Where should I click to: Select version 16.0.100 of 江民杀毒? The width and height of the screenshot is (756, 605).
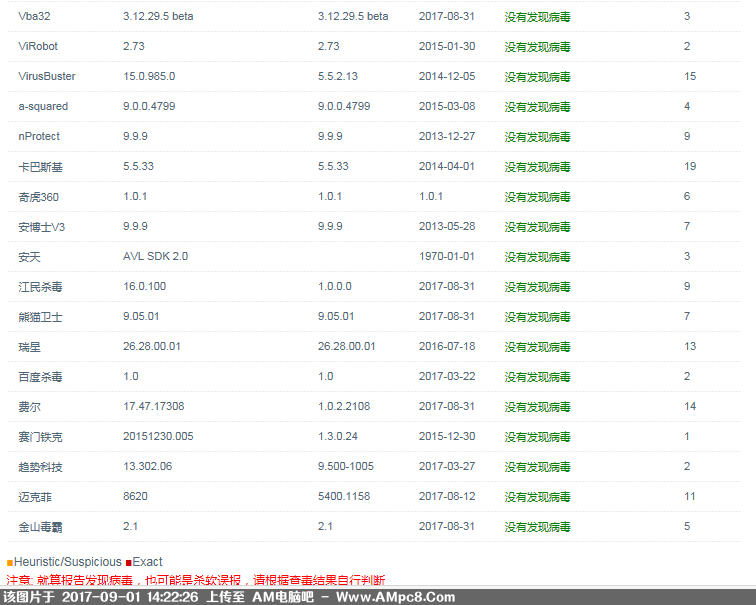pyautogui.click(x=144, y=286)
